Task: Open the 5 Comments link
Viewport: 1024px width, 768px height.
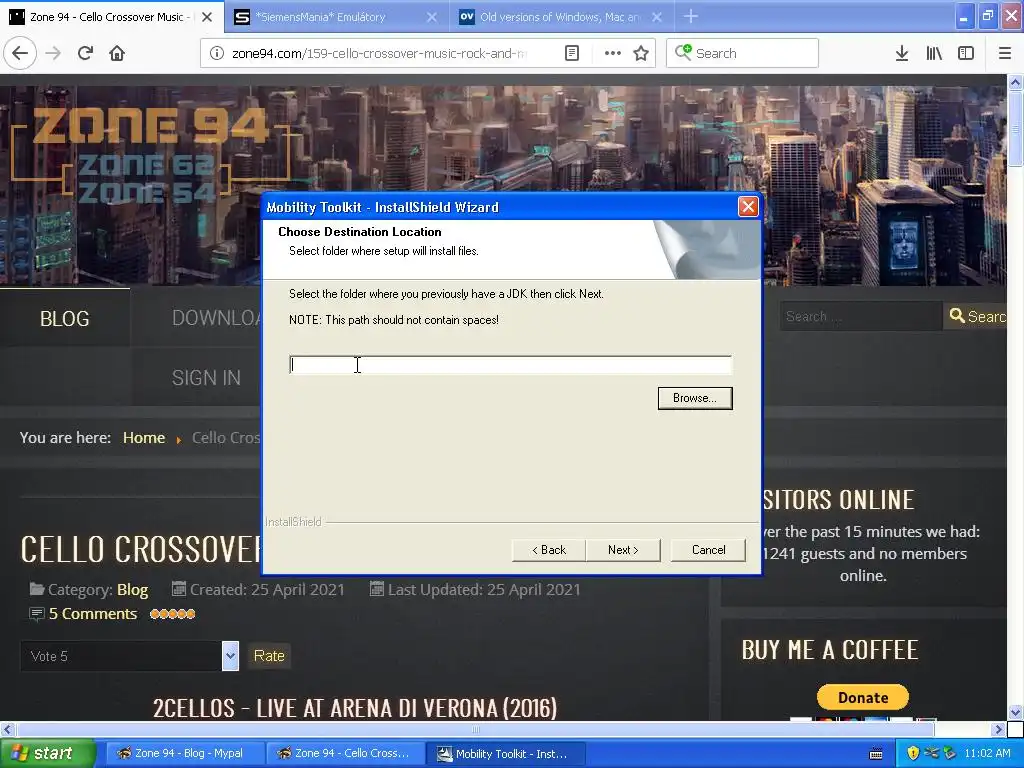Action: click(93, 614)
